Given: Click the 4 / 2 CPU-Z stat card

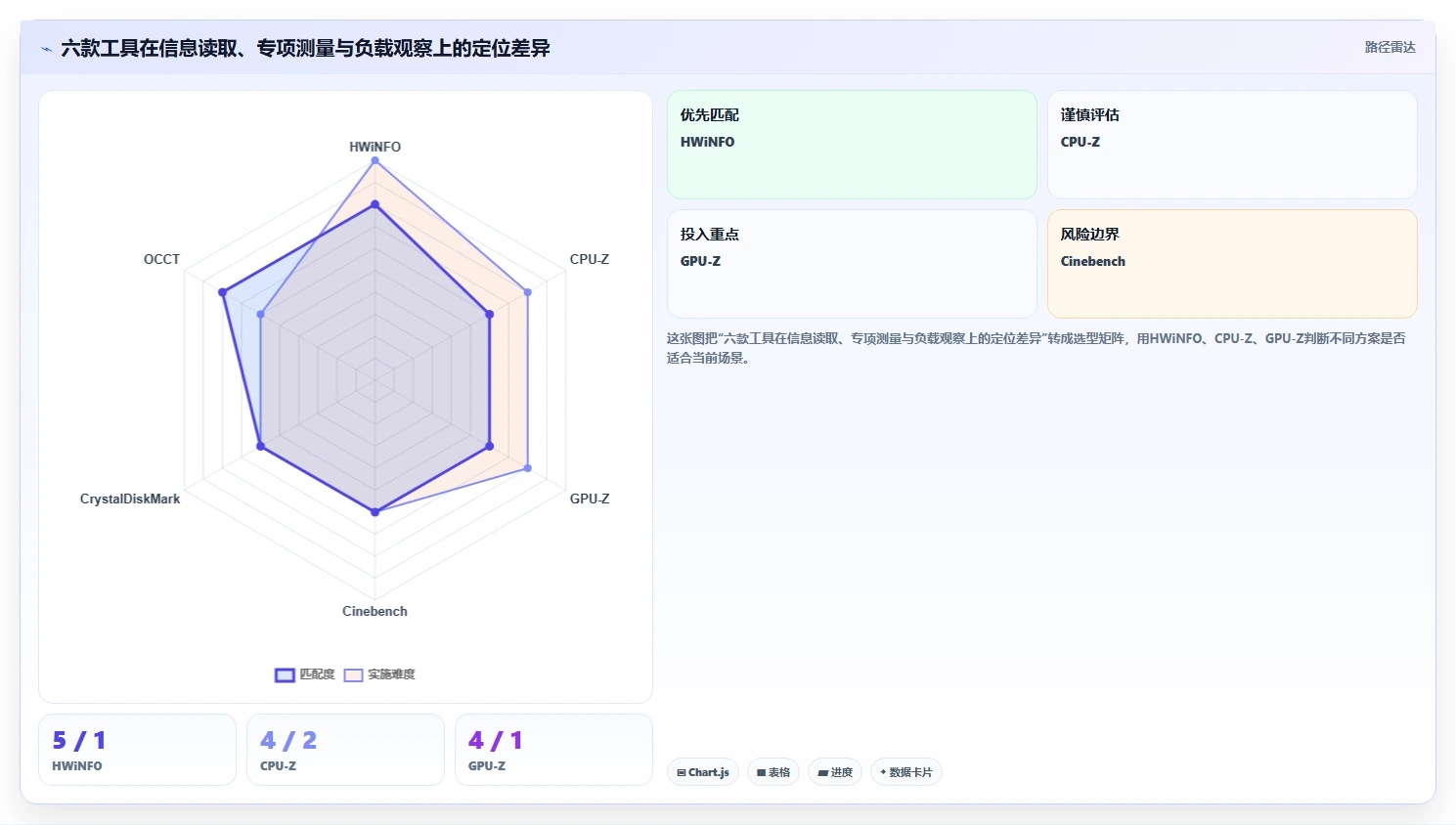Looking at the screenshot, I should click(345, 750).
